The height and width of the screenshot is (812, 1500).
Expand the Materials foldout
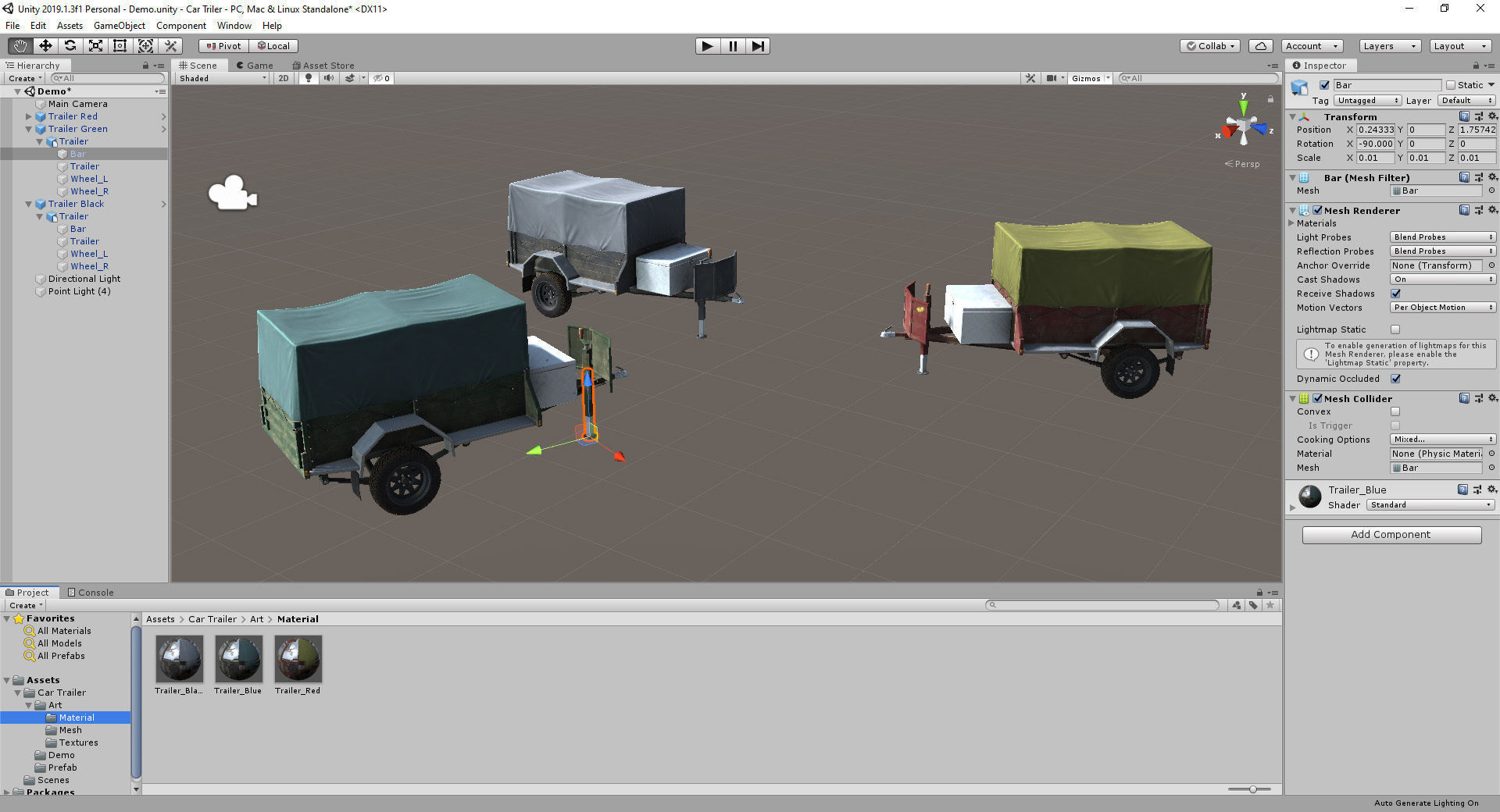point(1292,223)
